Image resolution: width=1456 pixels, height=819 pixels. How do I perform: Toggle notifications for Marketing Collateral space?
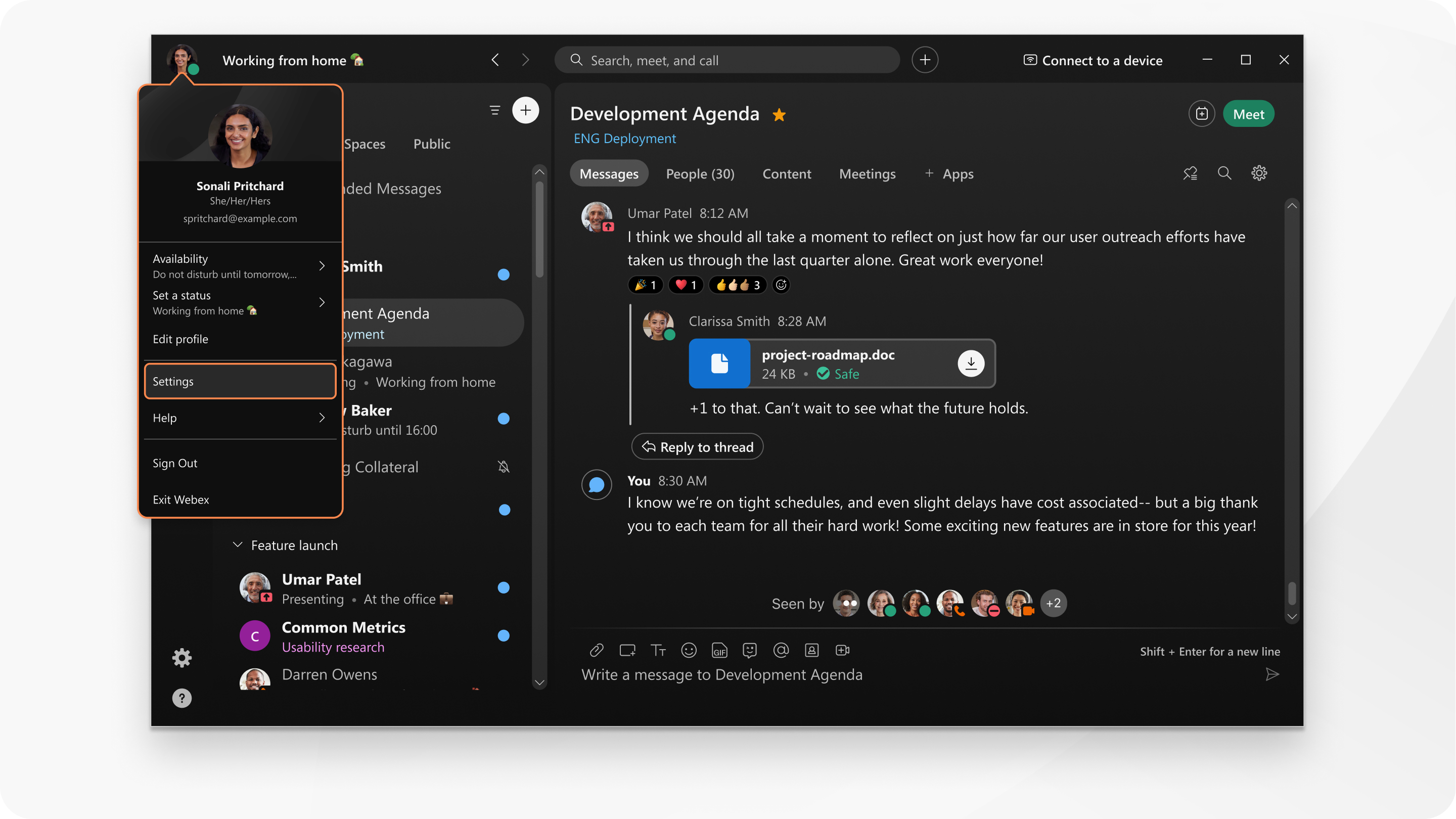[505, 466]
